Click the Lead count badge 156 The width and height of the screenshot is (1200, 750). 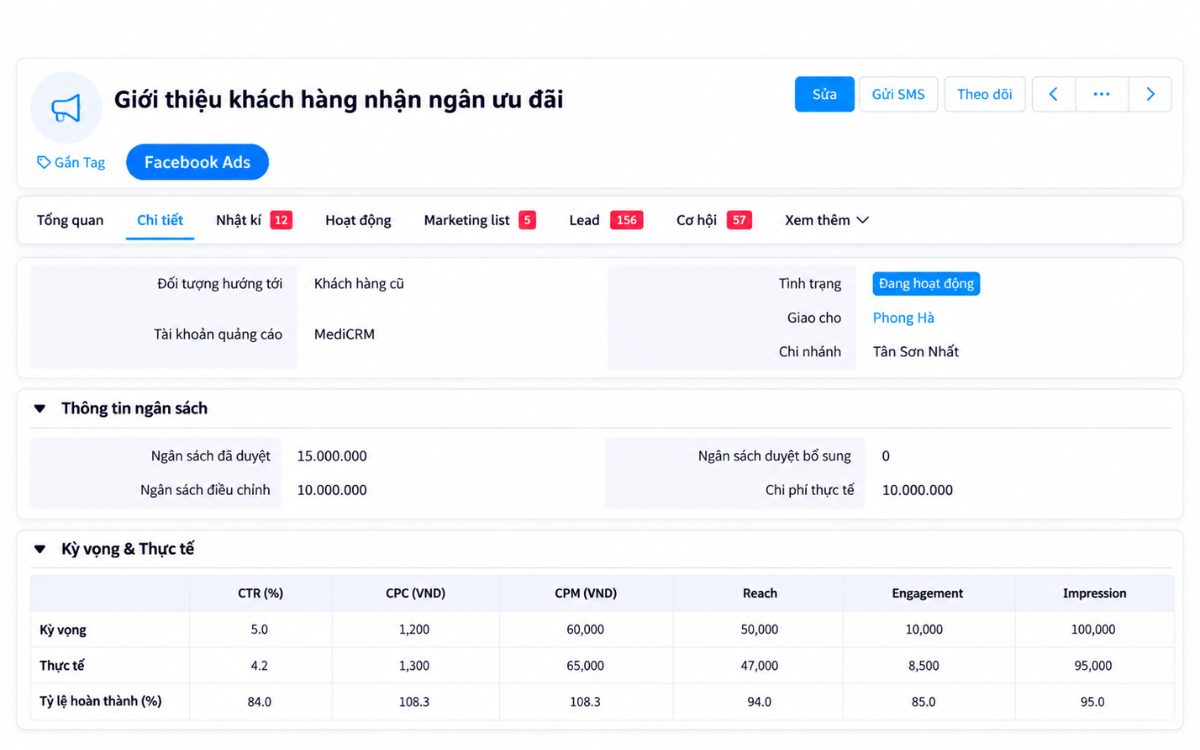point(626,220)
